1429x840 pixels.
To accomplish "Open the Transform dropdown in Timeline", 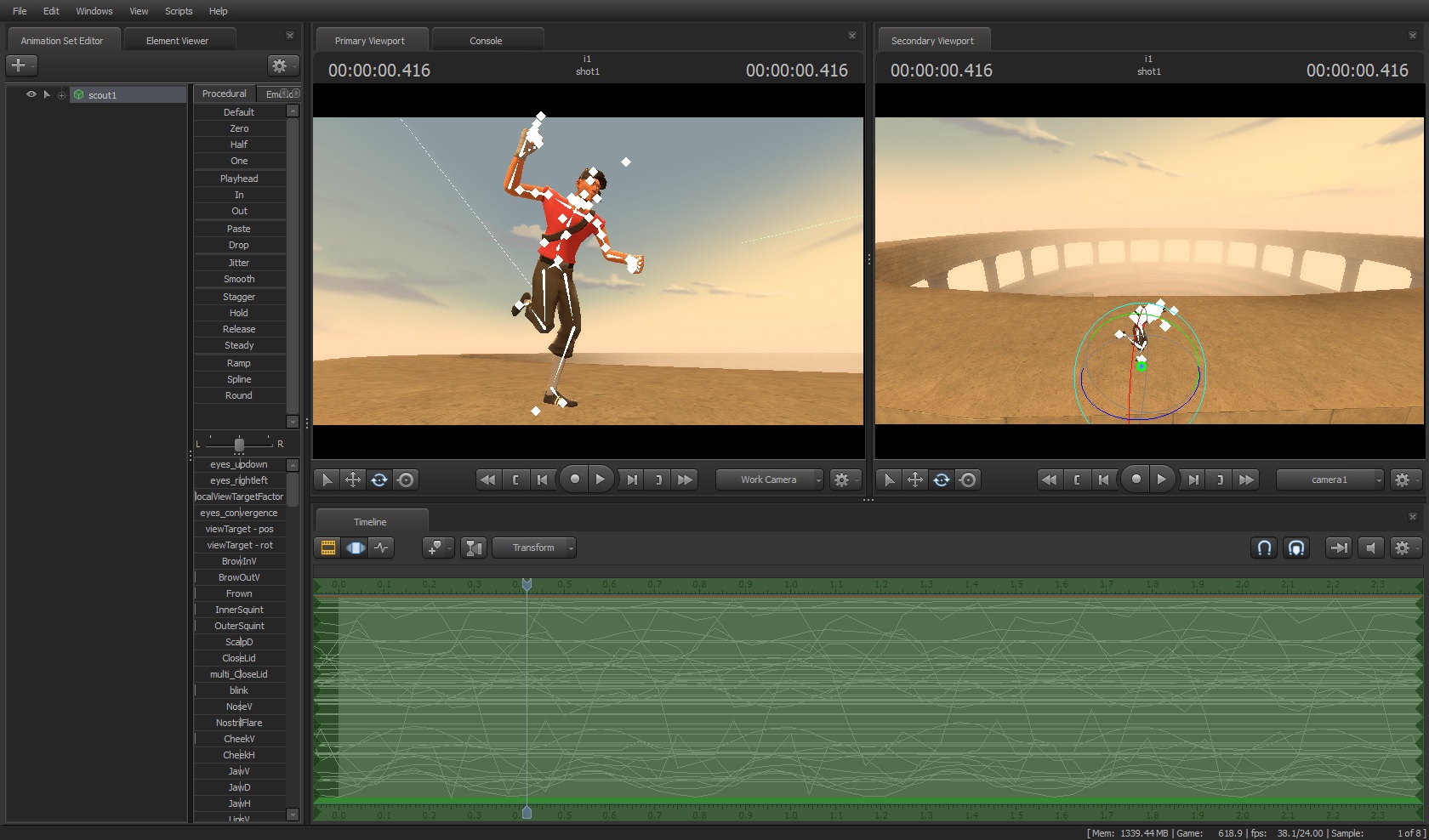I will click(x=534, y=548).
